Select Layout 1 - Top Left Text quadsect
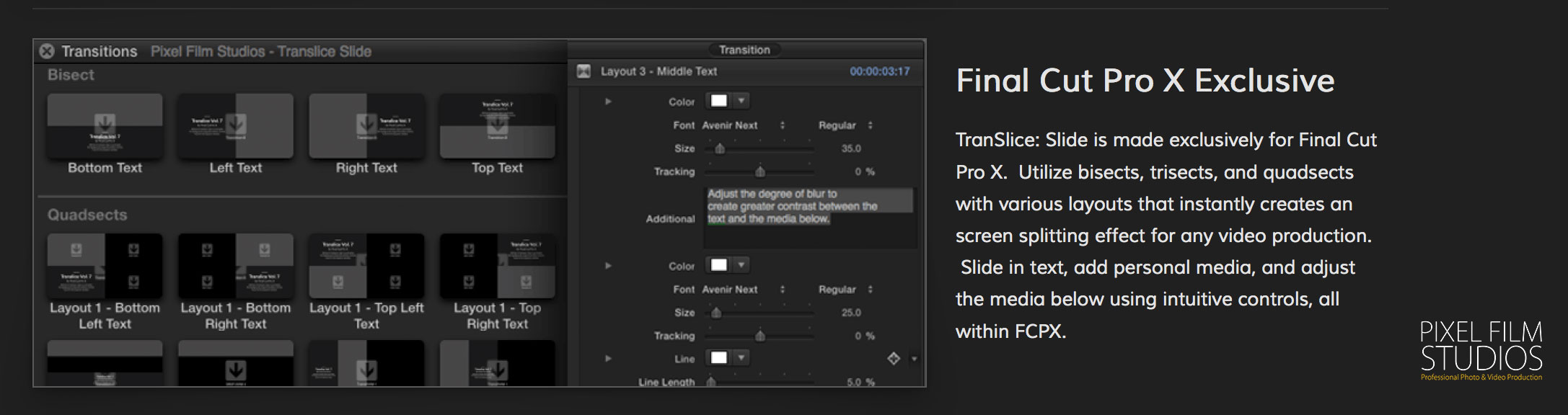This screenshot has width=1568, height=415. (366, 266)
